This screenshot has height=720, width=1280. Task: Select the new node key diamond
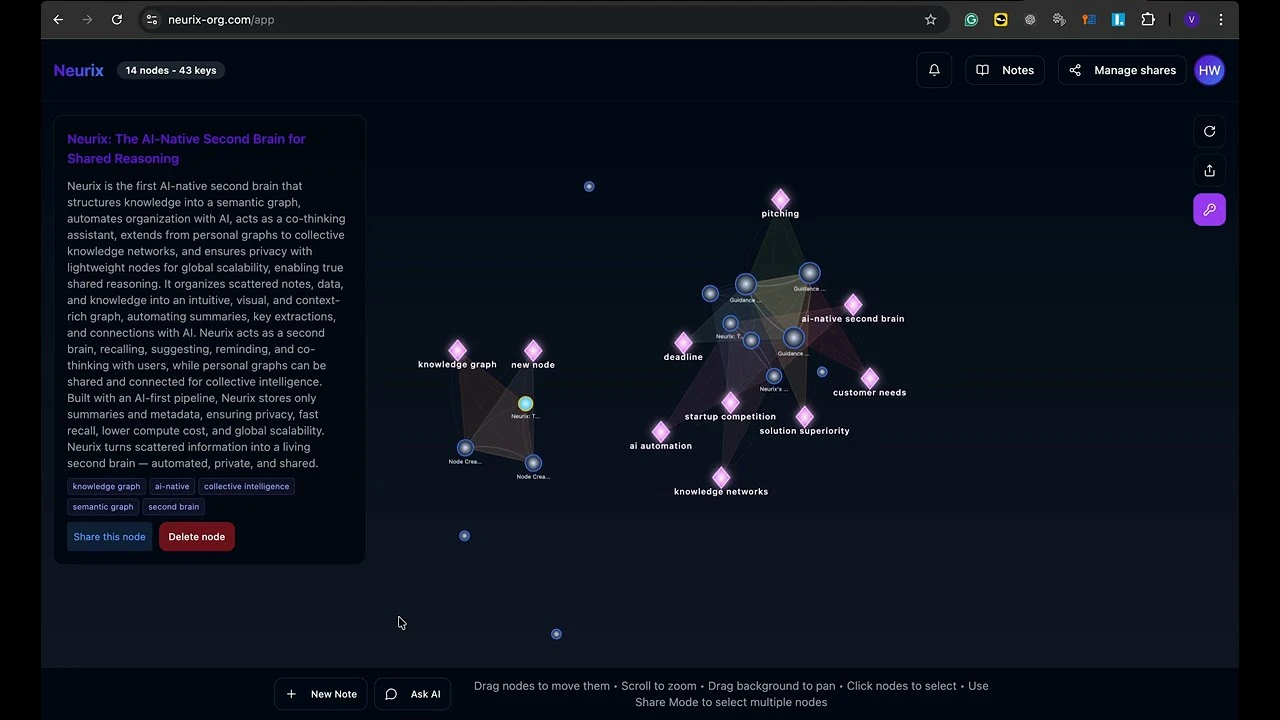[x=533, y=350]
